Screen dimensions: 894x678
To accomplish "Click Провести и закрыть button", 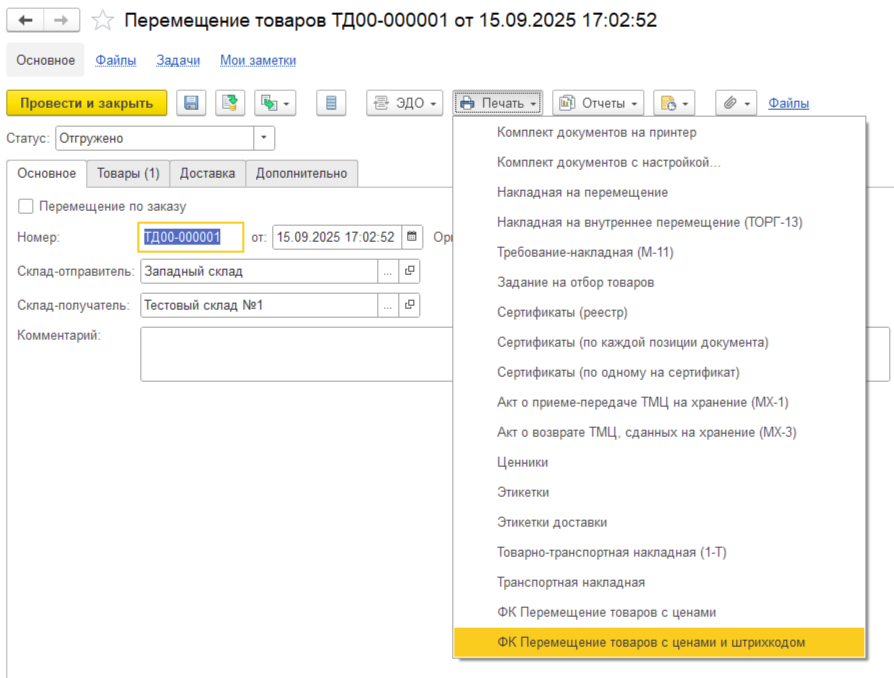I will [87, 103].
